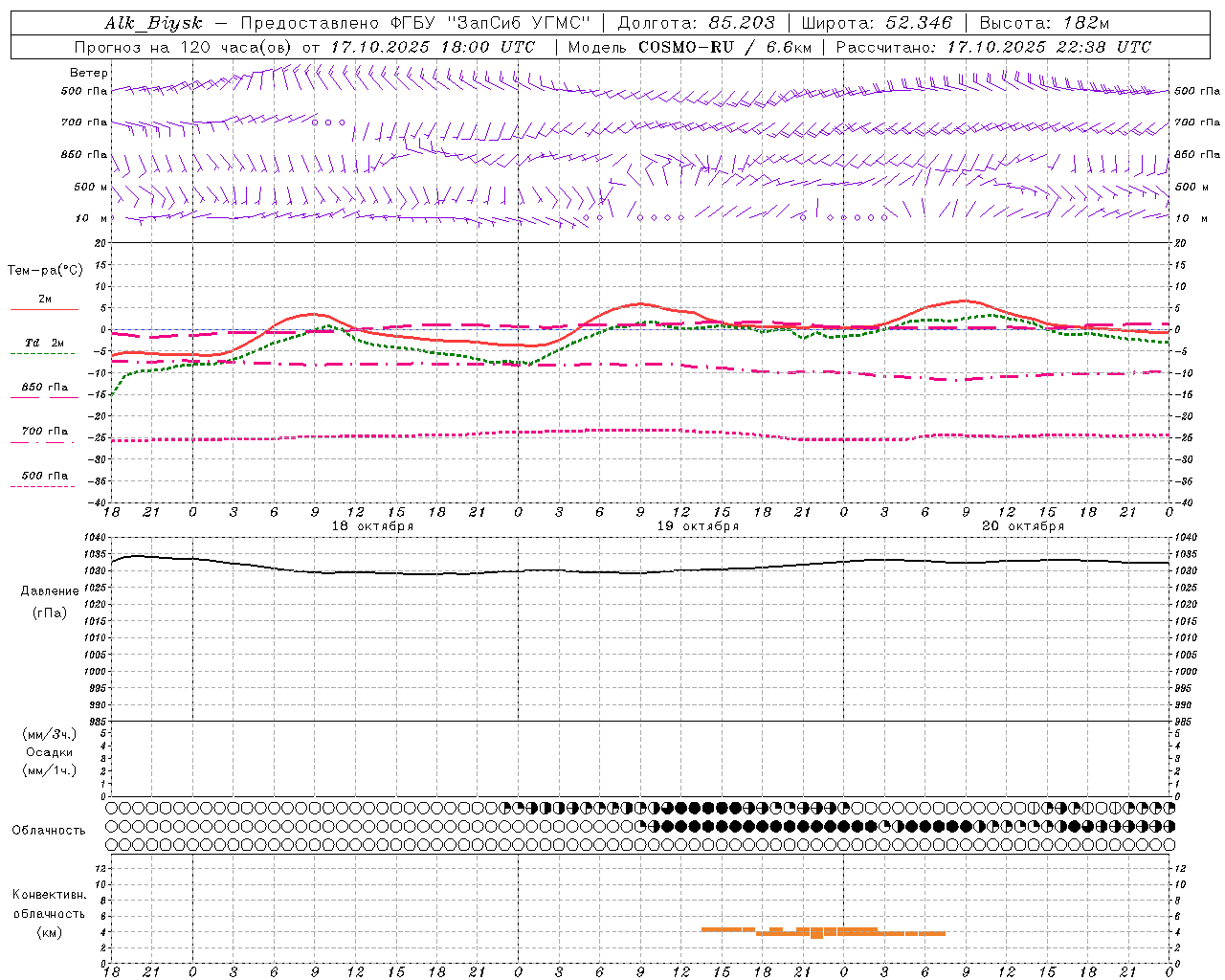
Task: Click the orange convective cloud bar
Action: click(x=823, y=931)
